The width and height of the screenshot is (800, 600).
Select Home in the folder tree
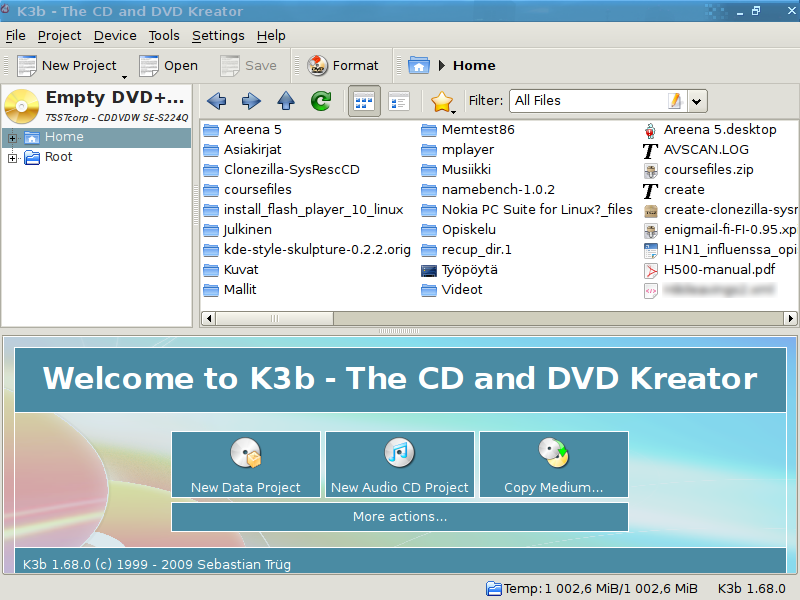coord(64,137)
